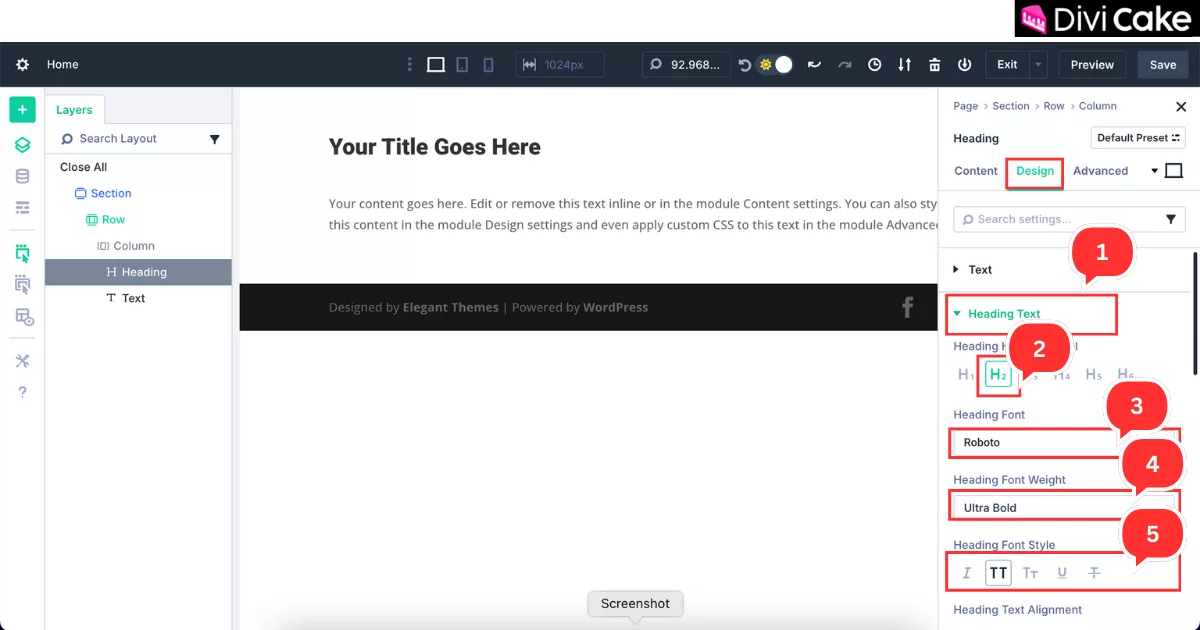
Task: Toggle underline heading font style
Action: tap(1062, 573)
